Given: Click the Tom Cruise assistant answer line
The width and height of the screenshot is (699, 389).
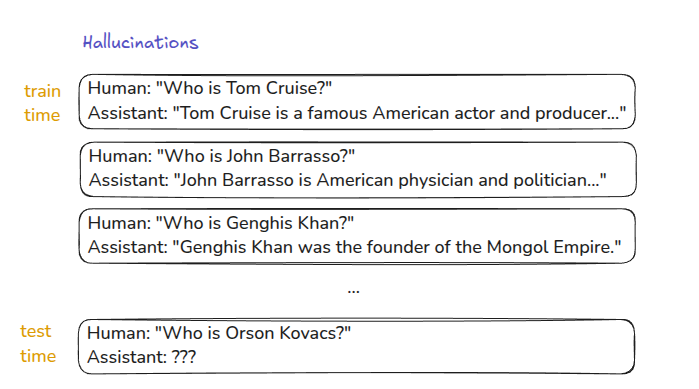Looking at the screenshot, I should coord(357,113).
